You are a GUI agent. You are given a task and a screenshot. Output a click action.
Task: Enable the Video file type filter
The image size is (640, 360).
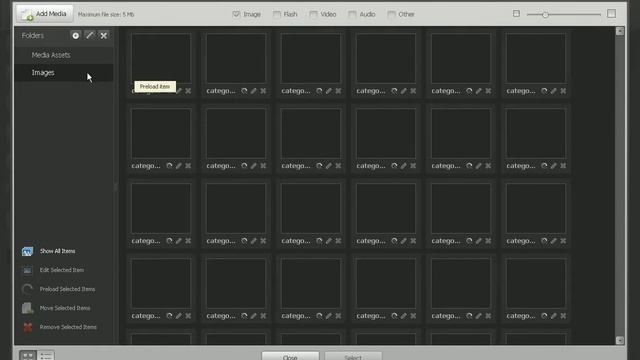click(313, 14)
